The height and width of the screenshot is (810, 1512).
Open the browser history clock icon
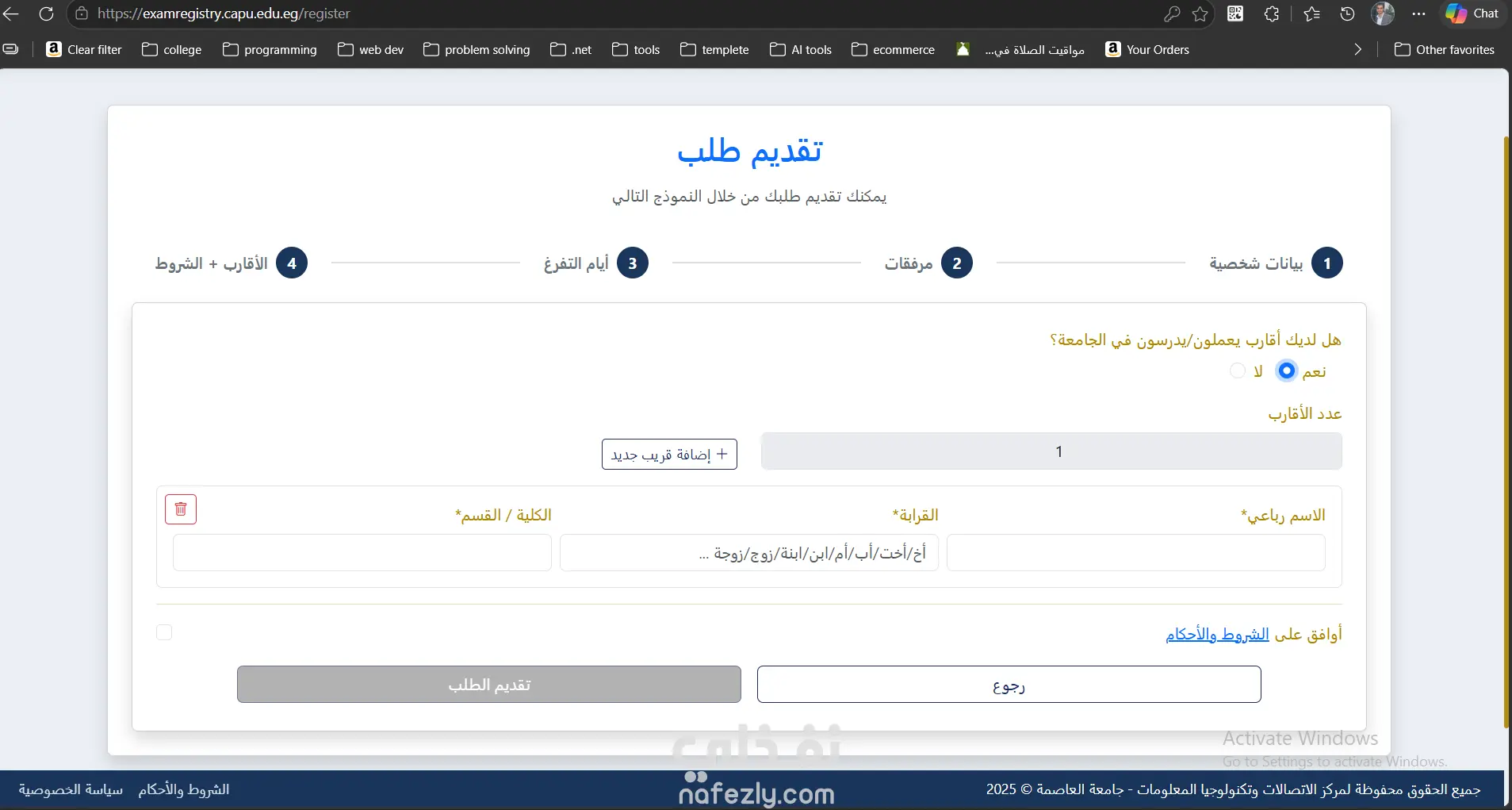(1347, 13)
